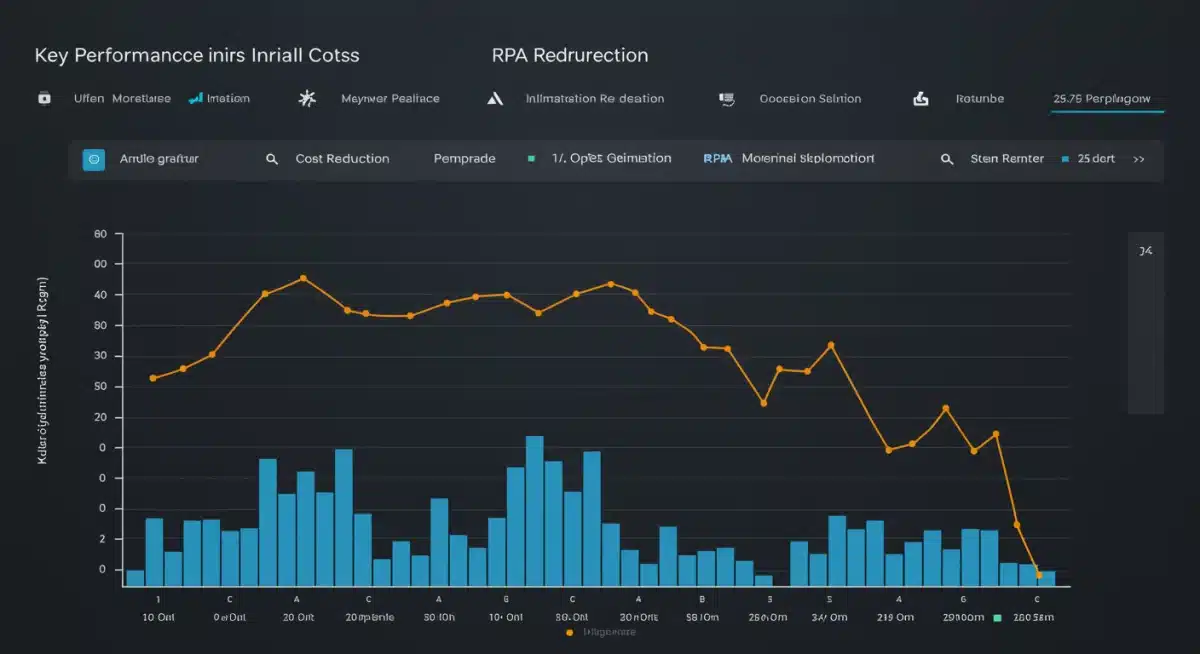Click the Rotunbe download icon
Image resolution: width=1200 pixels, height=654 pixels.
pyautogui.click(x=921, y=98)
